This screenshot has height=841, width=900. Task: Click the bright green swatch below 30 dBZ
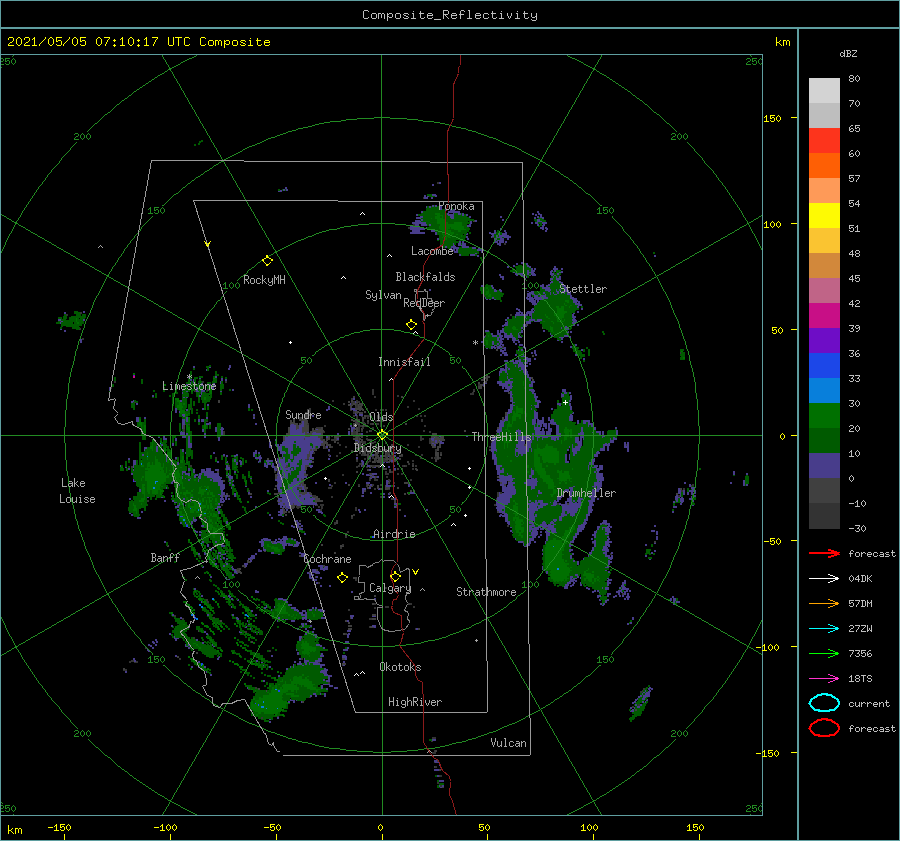click(x=824, y=416)
